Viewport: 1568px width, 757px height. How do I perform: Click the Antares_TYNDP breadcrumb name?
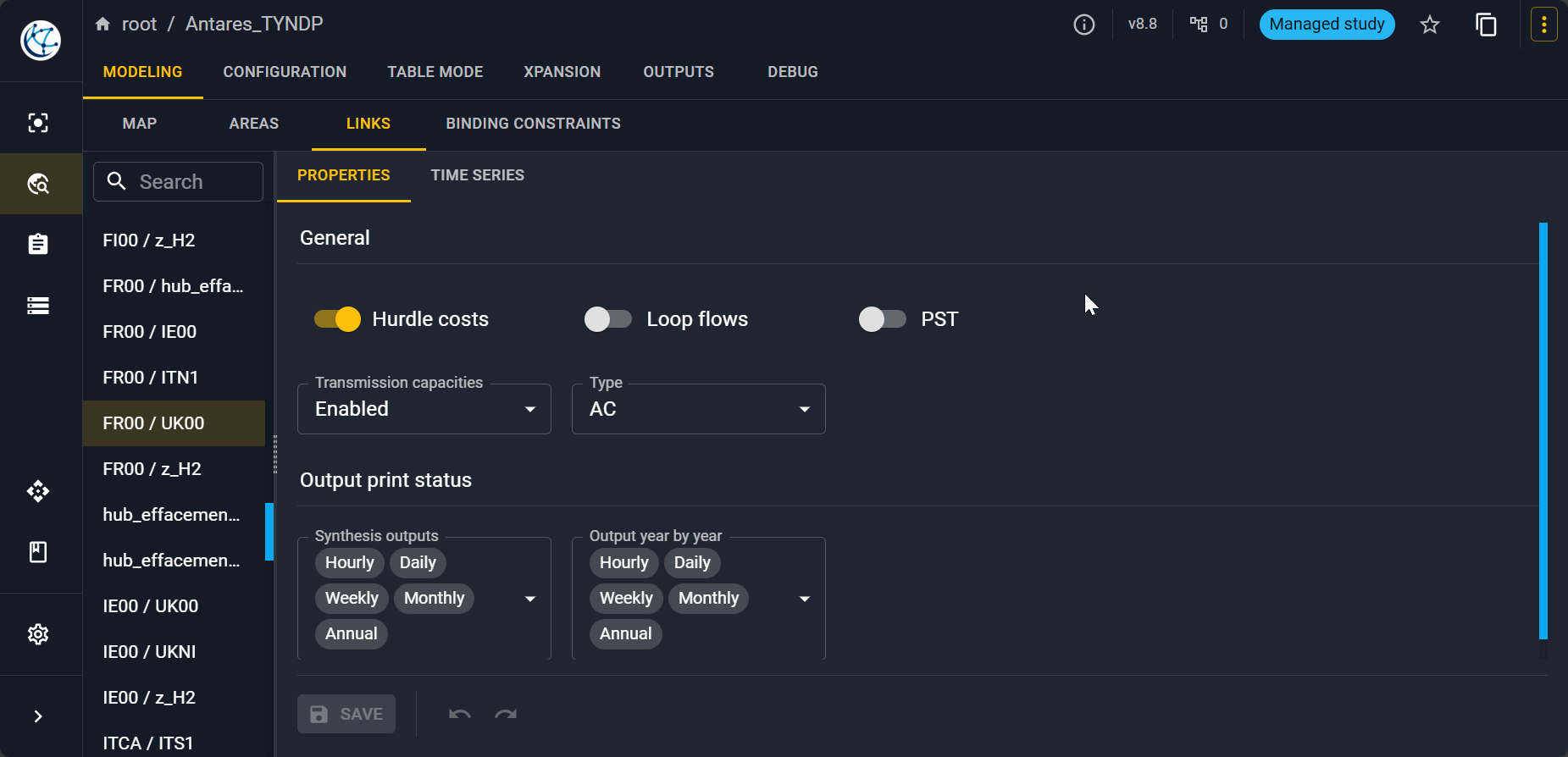point(254,24)
